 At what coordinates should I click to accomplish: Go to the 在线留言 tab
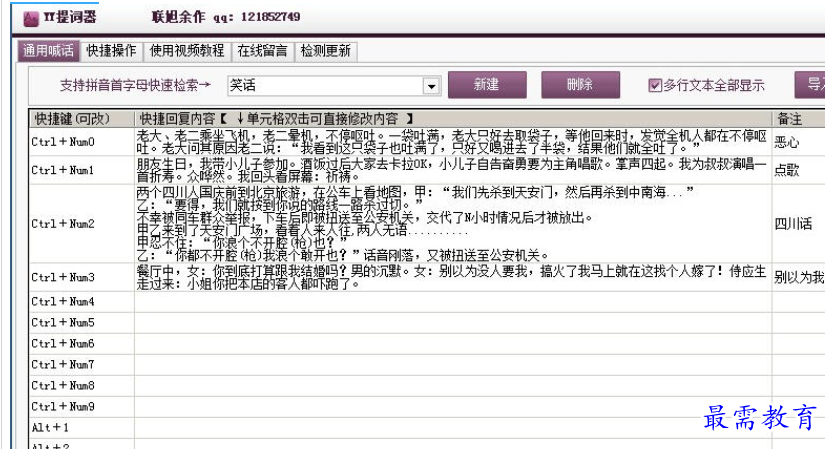pyautogui.click(x=262, y=51)
